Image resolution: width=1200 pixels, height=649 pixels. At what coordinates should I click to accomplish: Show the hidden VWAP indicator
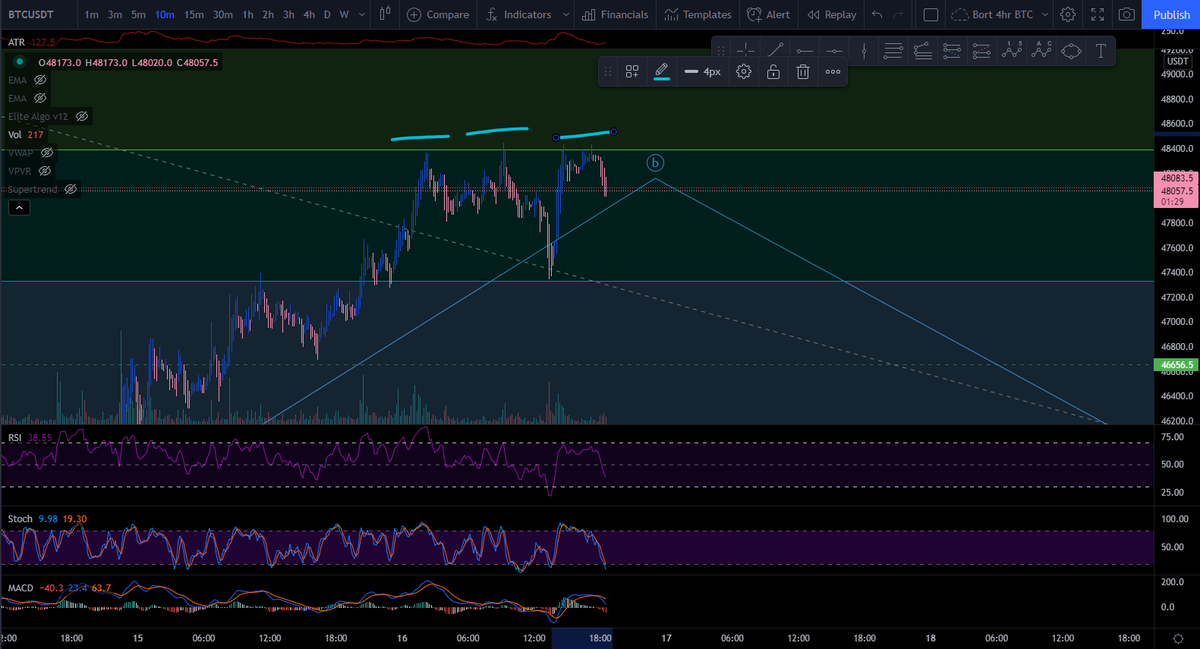(x=47, y=153)
